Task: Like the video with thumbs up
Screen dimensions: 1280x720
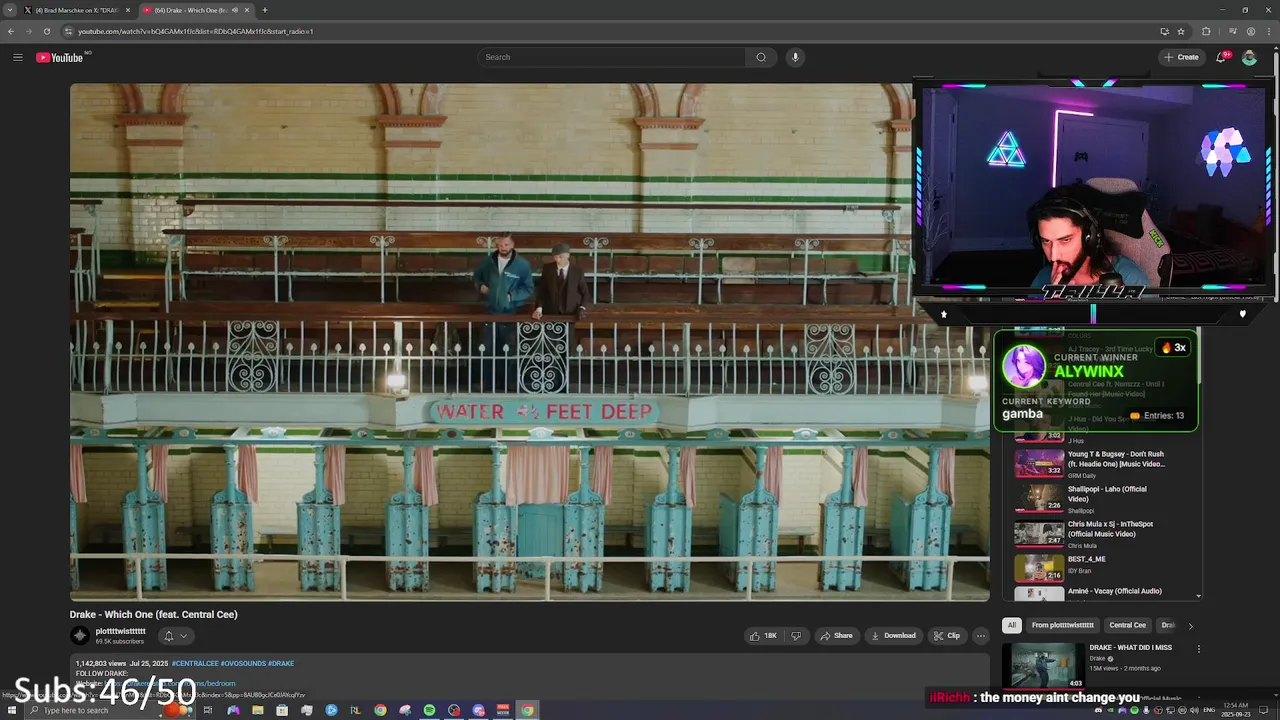Action: [763, 635]
